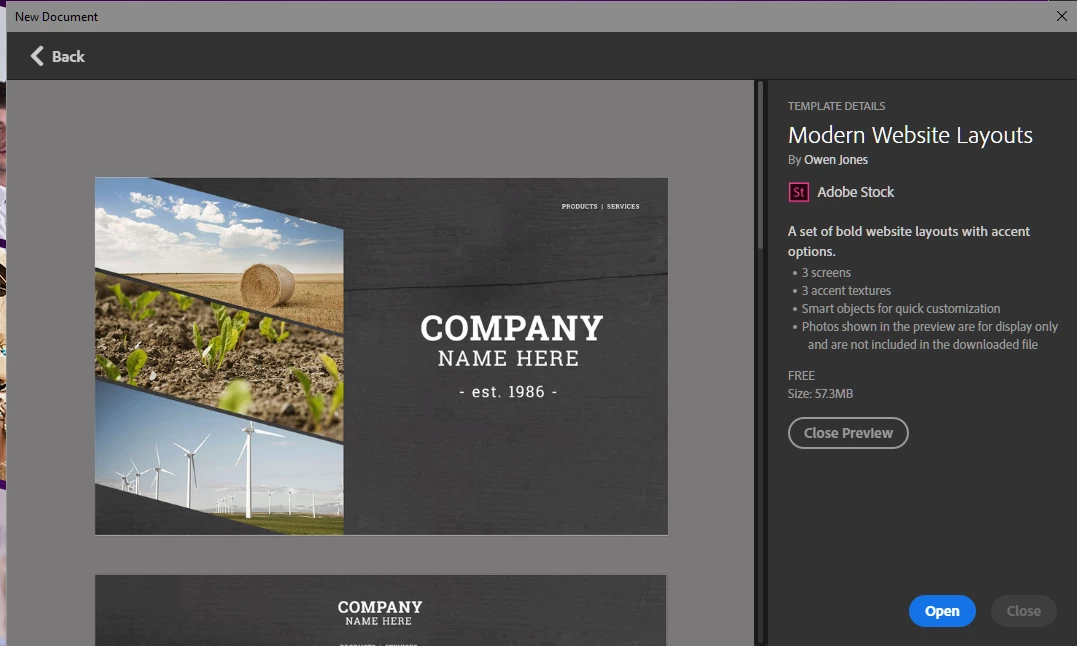Viewport: 1077px width, 646px height.
Task: Click the Close Preview button
Action: coord(848,433)
